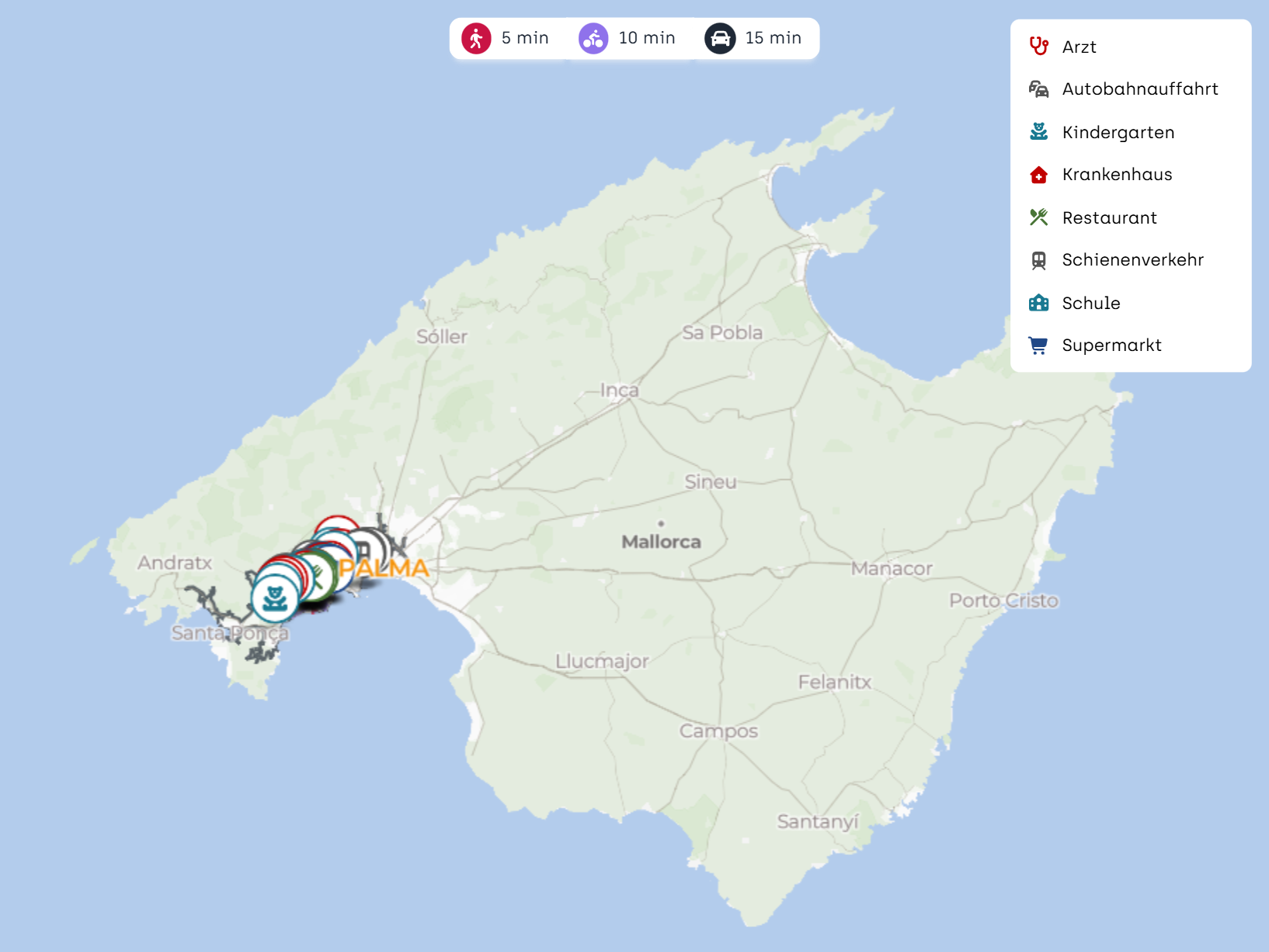Click the Schule building icon in legend

click(x=1038, y=303)
